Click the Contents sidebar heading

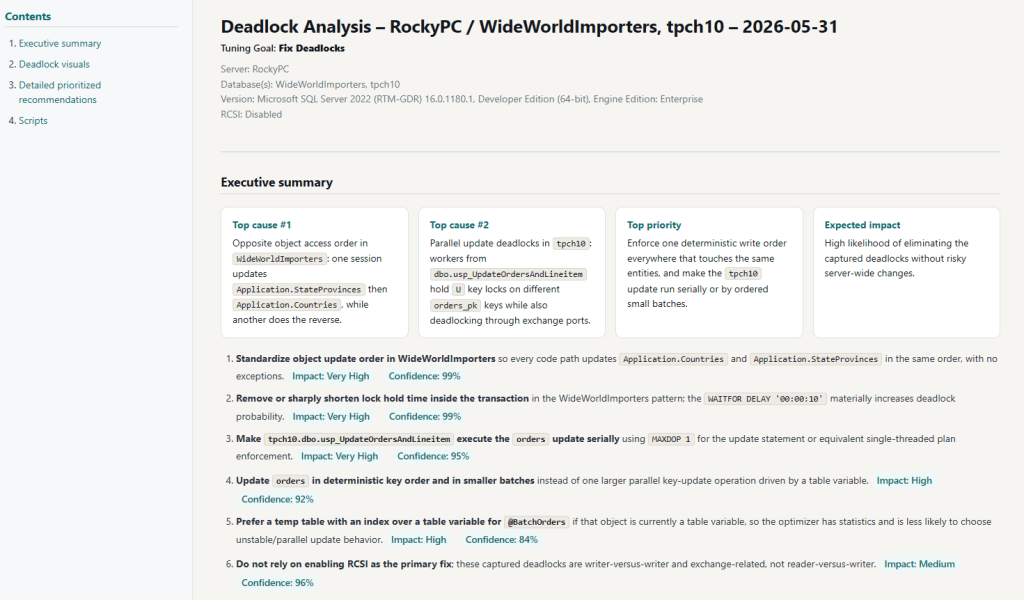(x=28, y=16)
